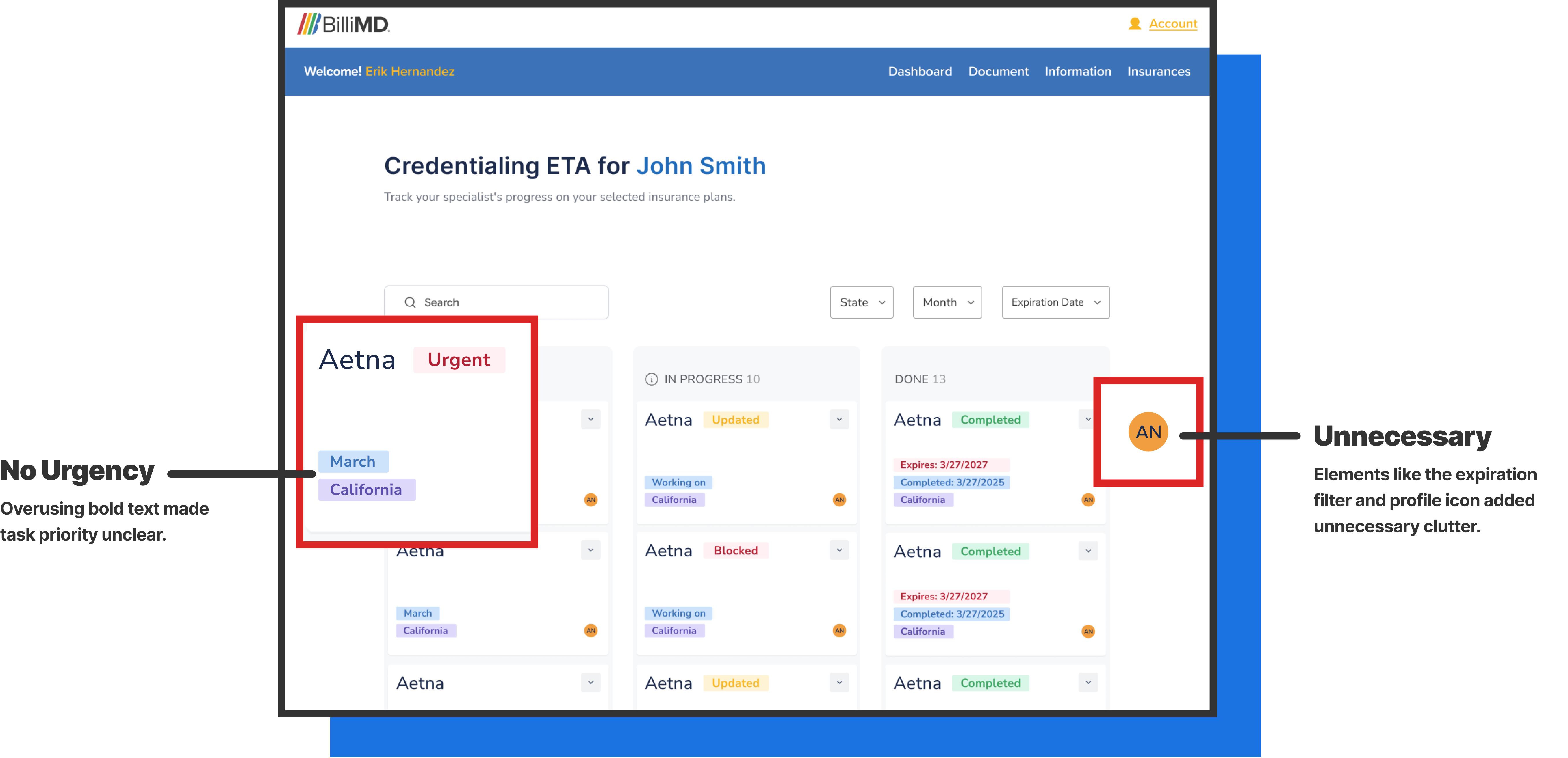The height and width of the screenshot is (758, 1568).
Task: Click the search magnifier icon
Action: 410,302
